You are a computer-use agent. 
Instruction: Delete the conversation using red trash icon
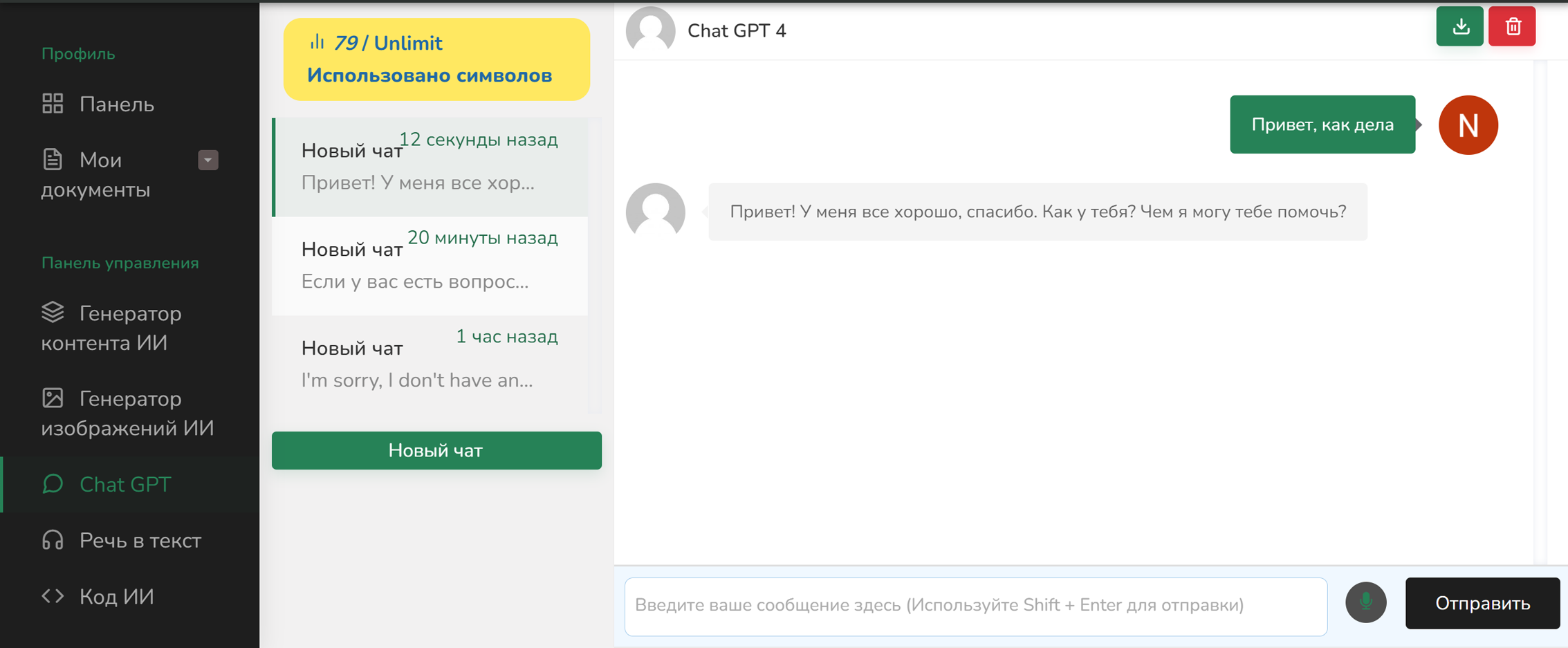pos(1512,26)
